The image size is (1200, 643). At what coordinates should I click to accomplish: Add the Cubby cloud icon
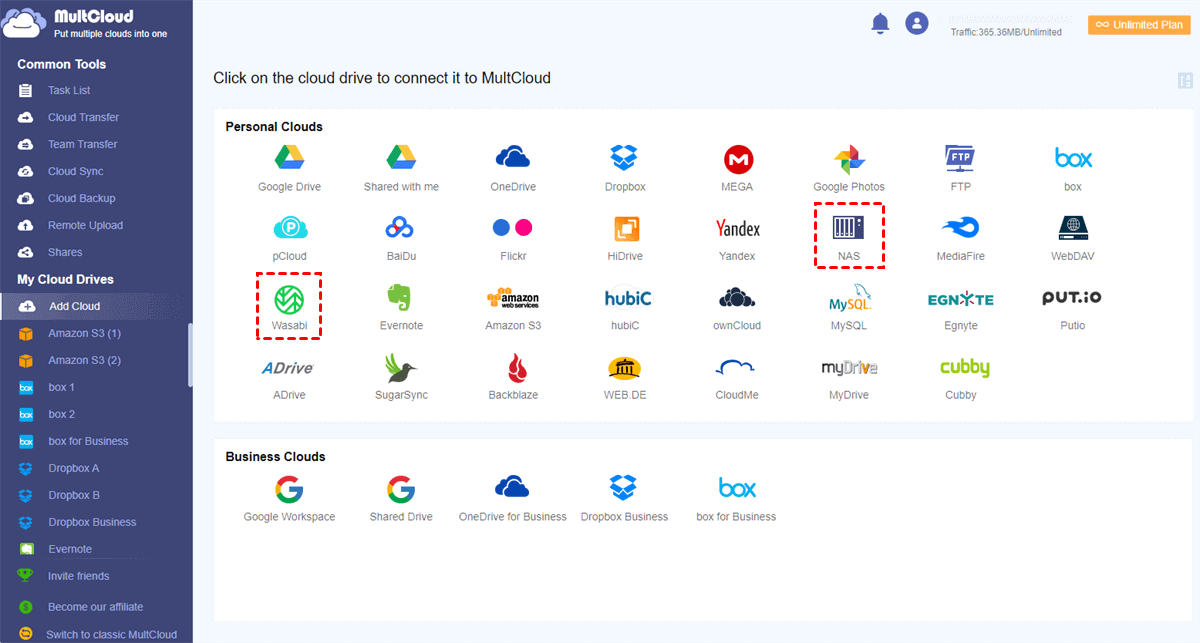point(965,368)
